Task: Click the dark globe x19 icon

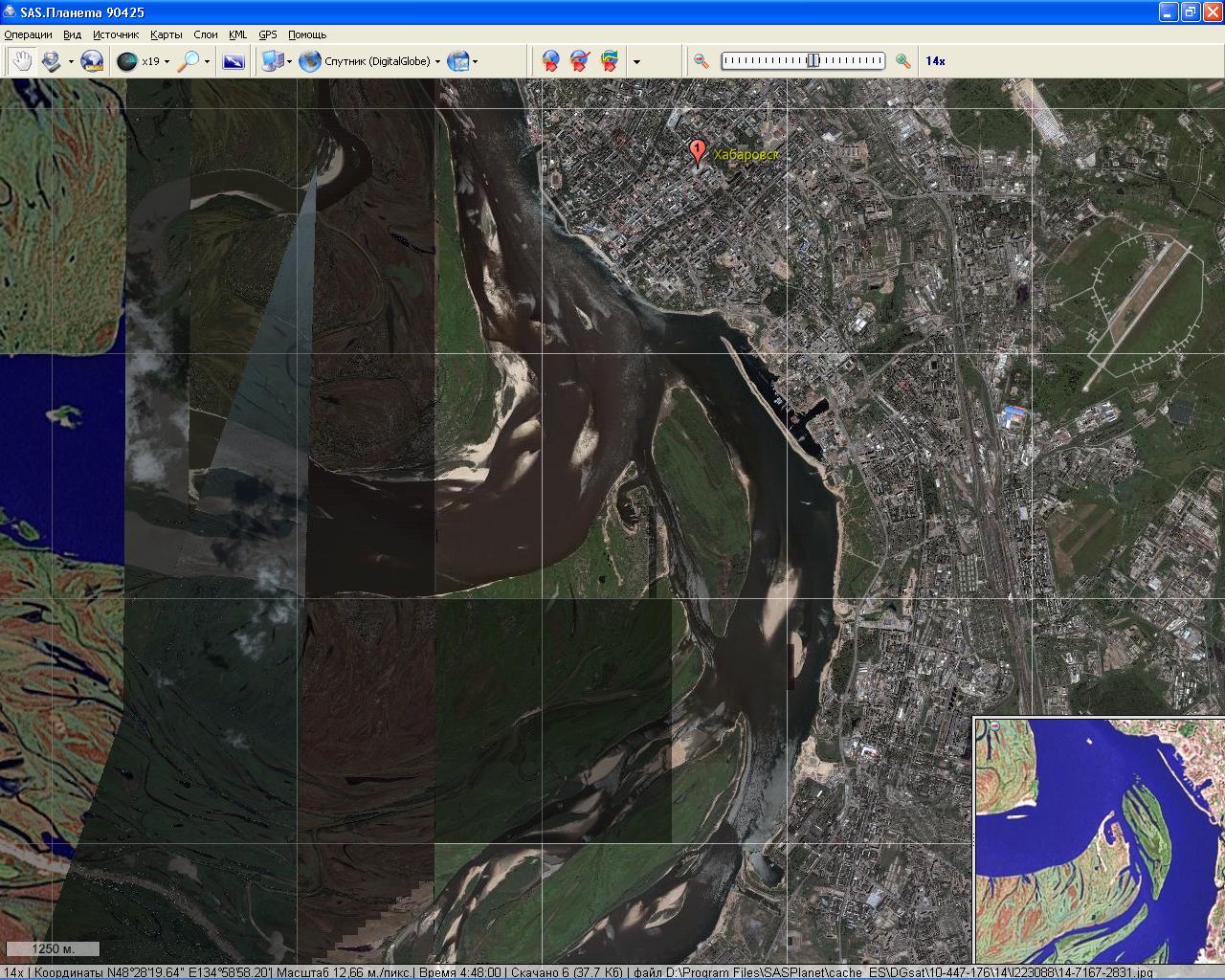Action: coord(126,61)
